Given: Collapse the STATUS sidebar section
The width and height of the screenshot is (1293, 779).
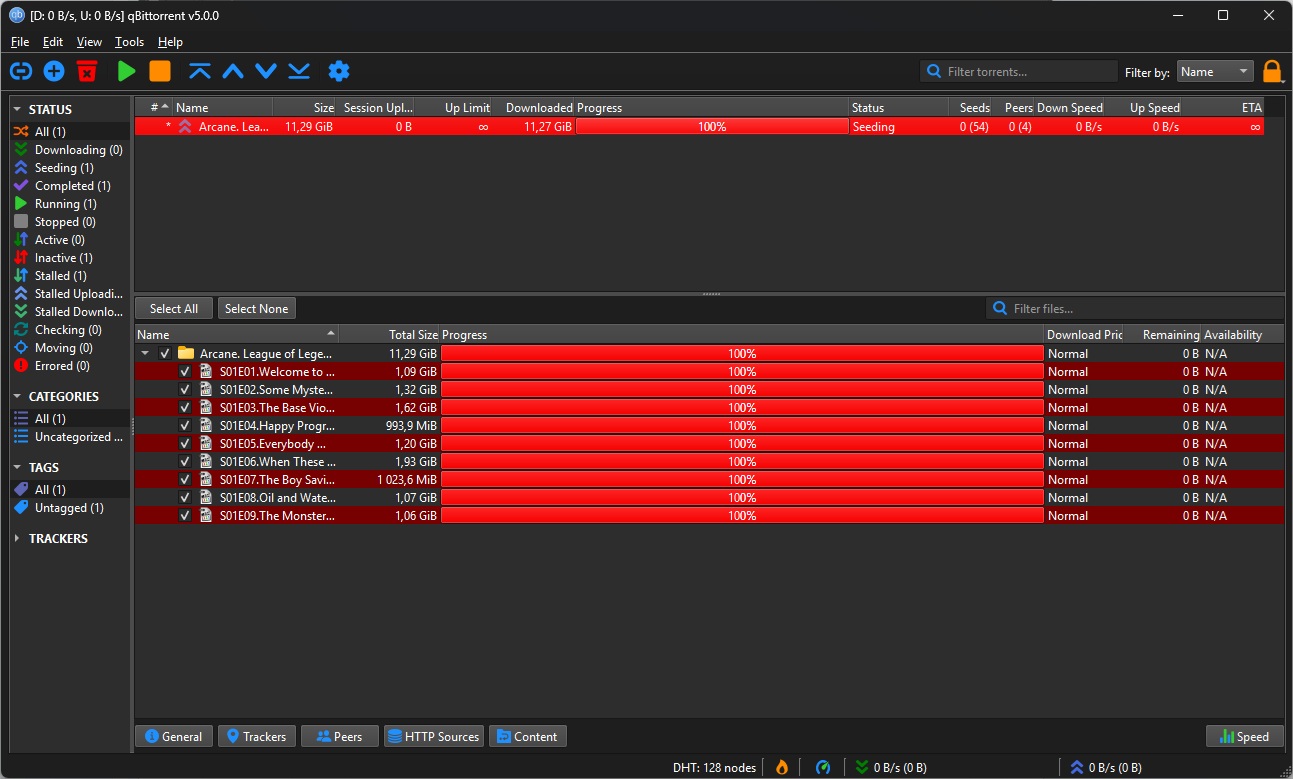Looking at the screenshot, I should (x=17, y=110).
